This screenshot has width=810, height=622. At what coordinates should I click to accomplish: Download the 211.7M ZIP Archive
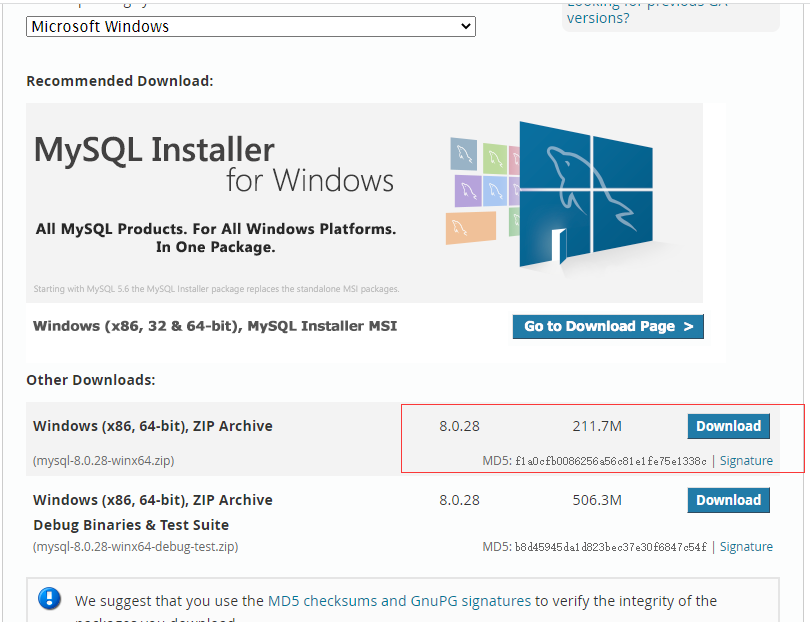coord(728,426)
